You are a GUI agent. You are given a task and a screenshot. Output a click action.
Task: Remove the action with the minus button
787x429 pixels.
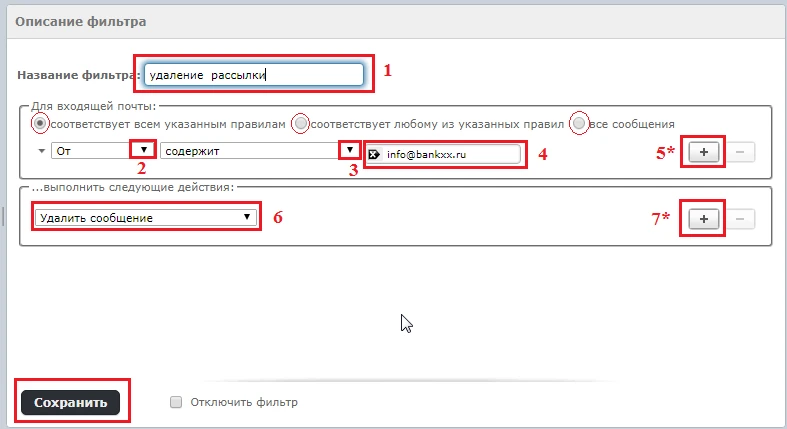[739, 218]
